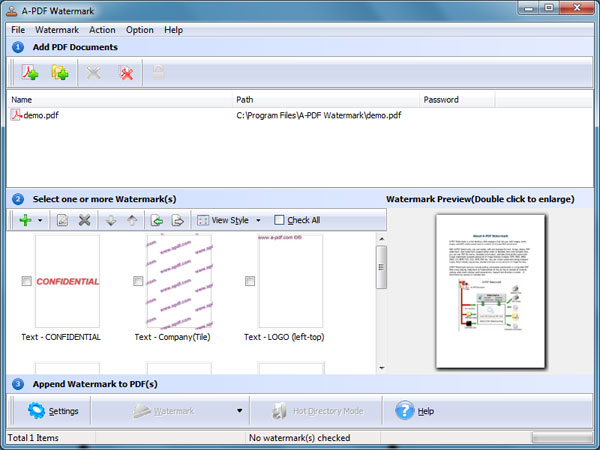This screenshot has height=450, width=600.
Task: Select the demo.pdf row name
Action: click(x=41, y=115)
